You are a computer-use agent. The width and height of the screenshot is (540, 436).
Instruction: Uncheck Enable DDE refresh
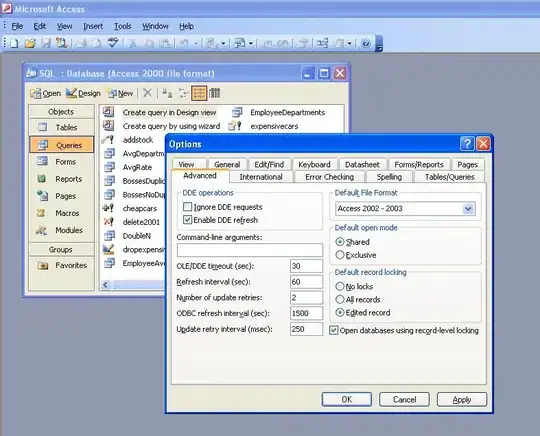tap(187, 220)
